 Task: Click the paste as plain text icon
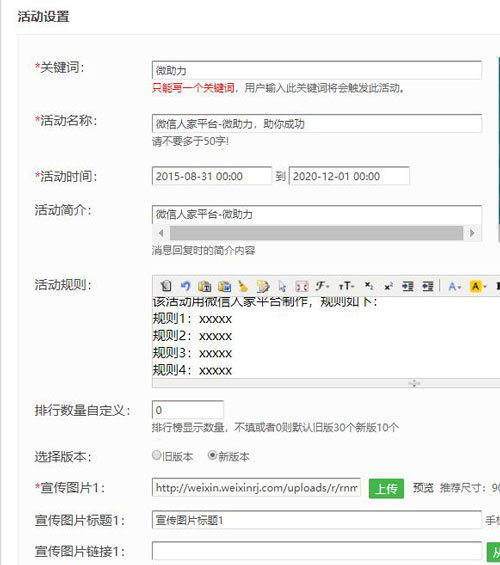pos(205,286)
